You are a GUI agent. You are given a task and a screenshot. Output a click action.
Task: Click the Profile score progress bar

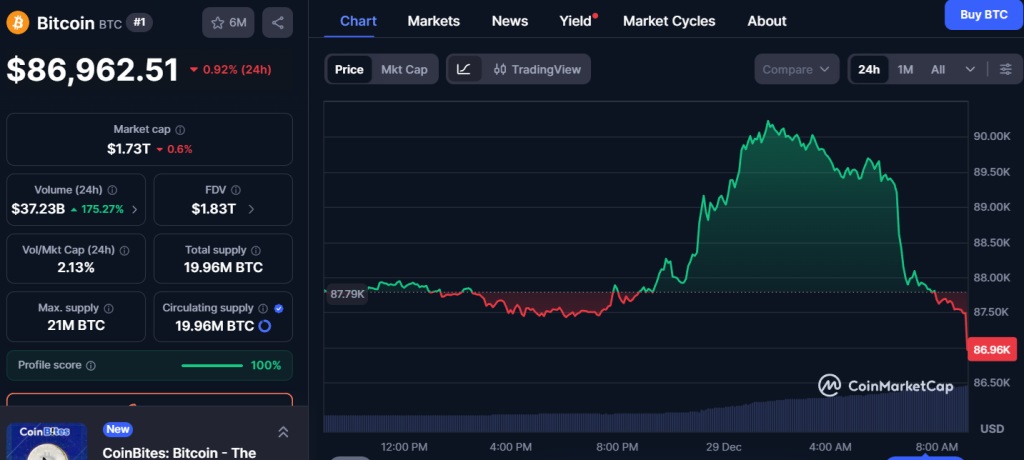click(212, 366)
